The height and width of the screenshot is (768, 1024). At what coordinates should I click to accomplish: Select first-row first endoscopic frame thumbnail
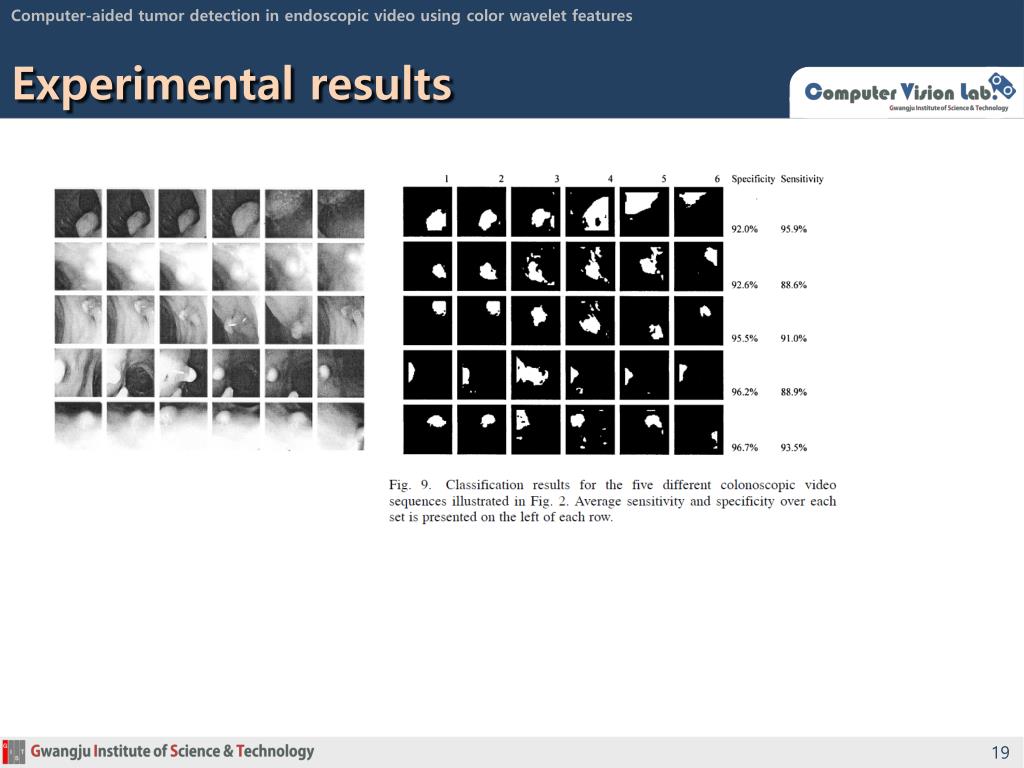coord(78,213)
